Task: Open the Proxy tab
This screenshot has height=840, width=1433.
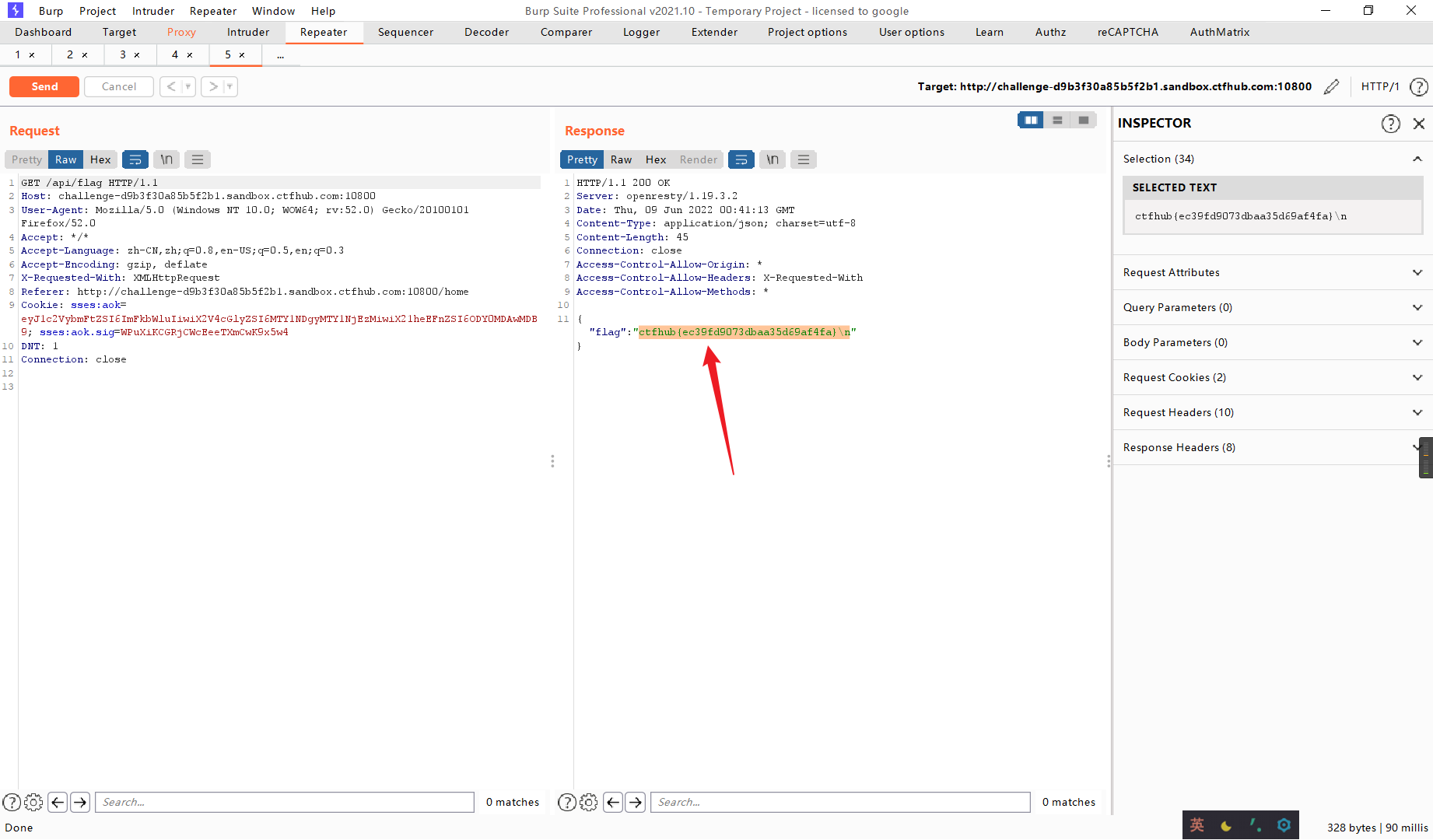Action: (181, 32)
